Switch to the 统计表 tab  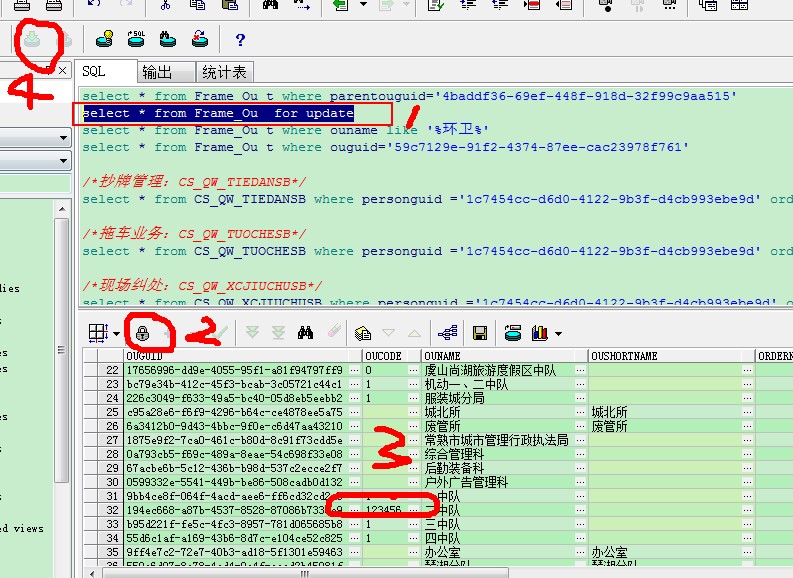224,72
